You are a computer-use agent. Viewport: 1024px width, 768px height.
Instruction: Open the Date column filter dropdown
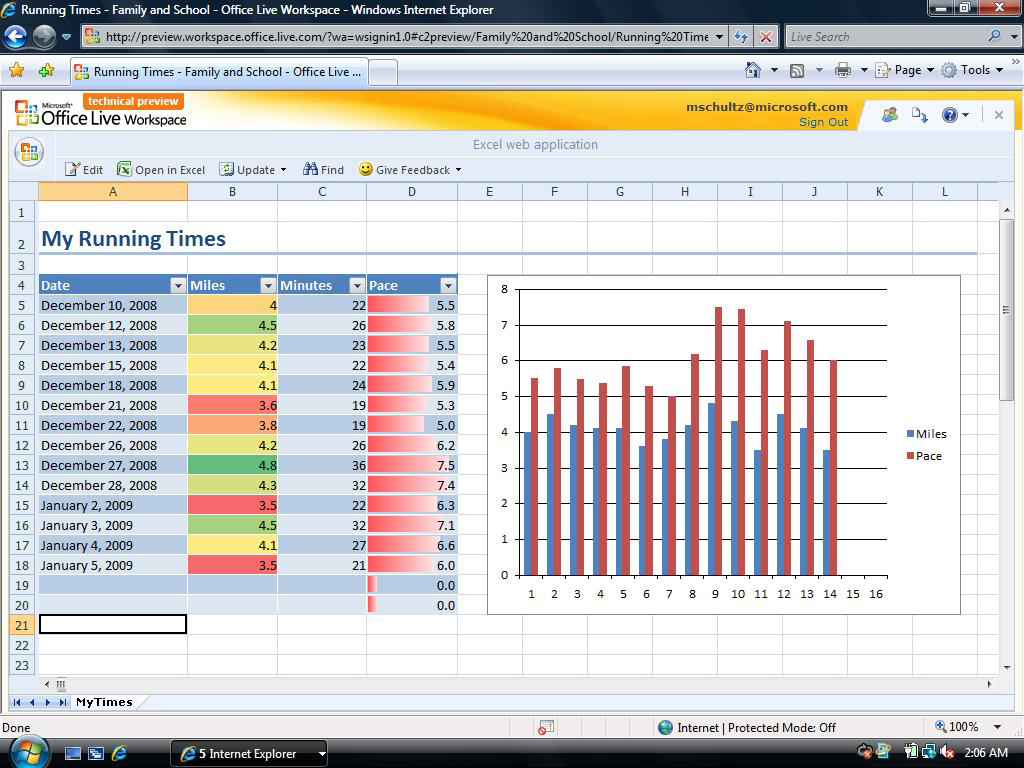pyautogui.click(x=178, y=286)
